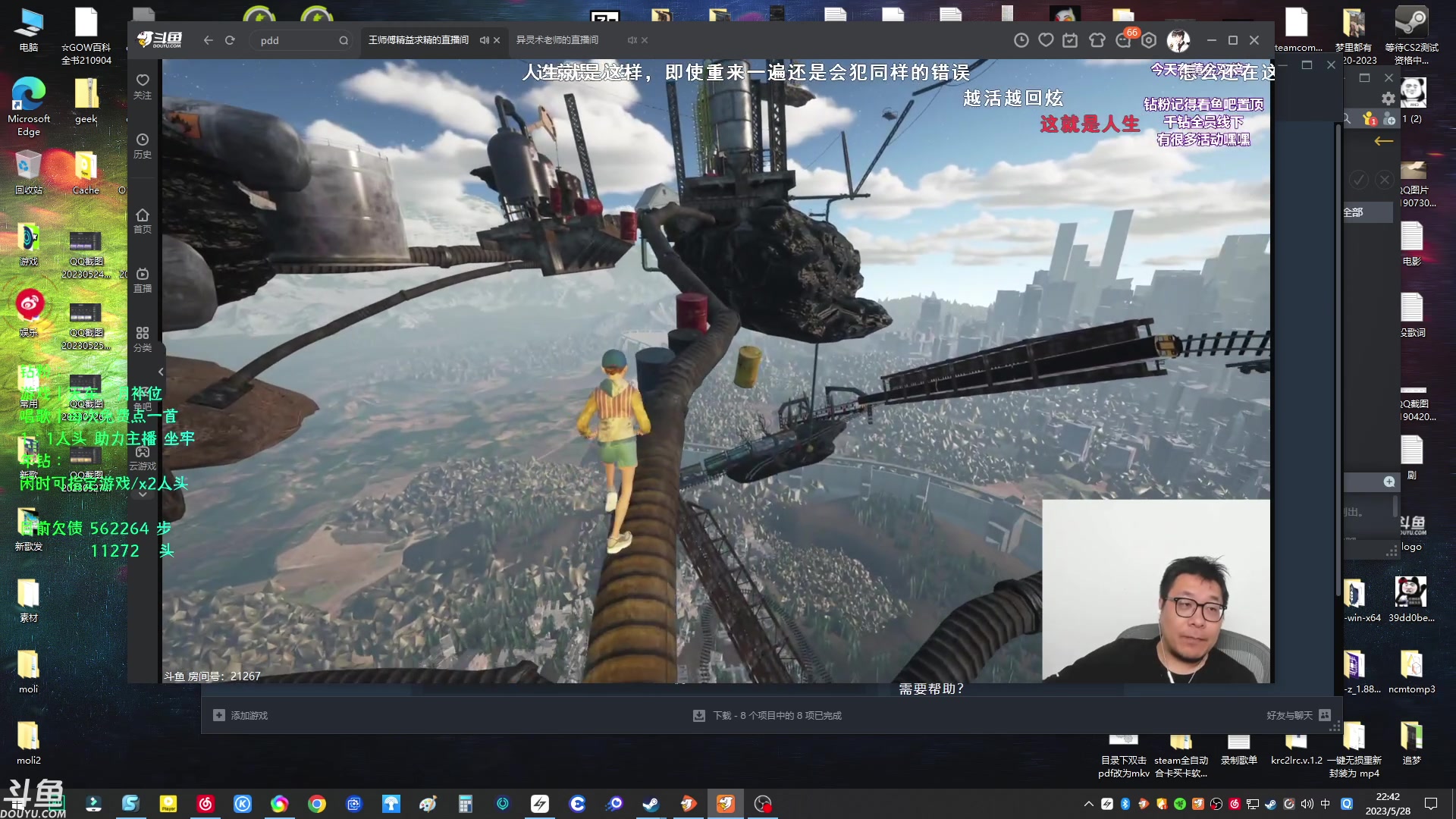1456x819 pixels.
Task: Refresh the page with the reload icon
Action: (x=230, y=40)
